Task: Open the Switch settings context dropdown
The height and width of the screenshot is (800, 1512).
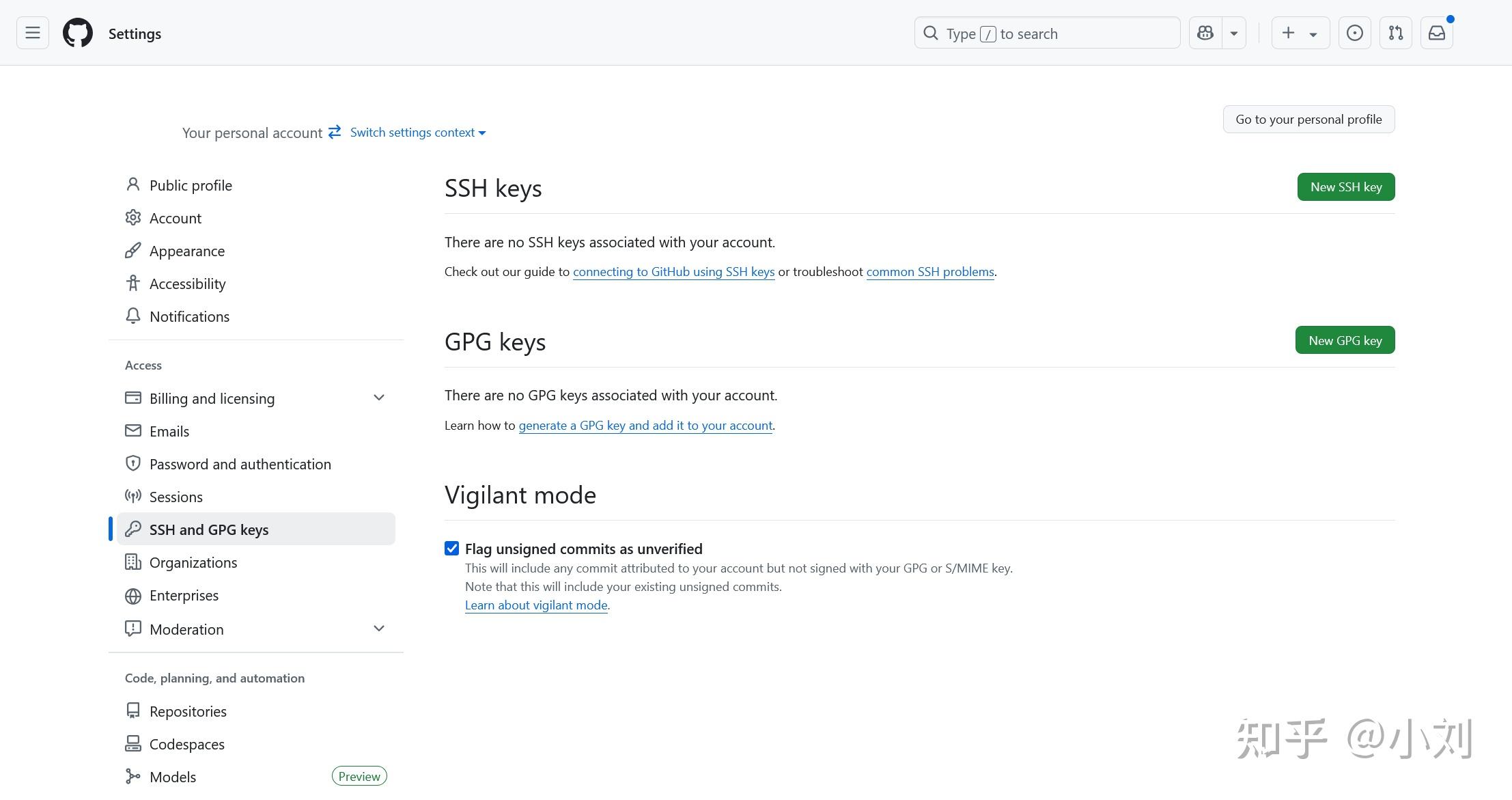Action: click(x=417, y=132)
